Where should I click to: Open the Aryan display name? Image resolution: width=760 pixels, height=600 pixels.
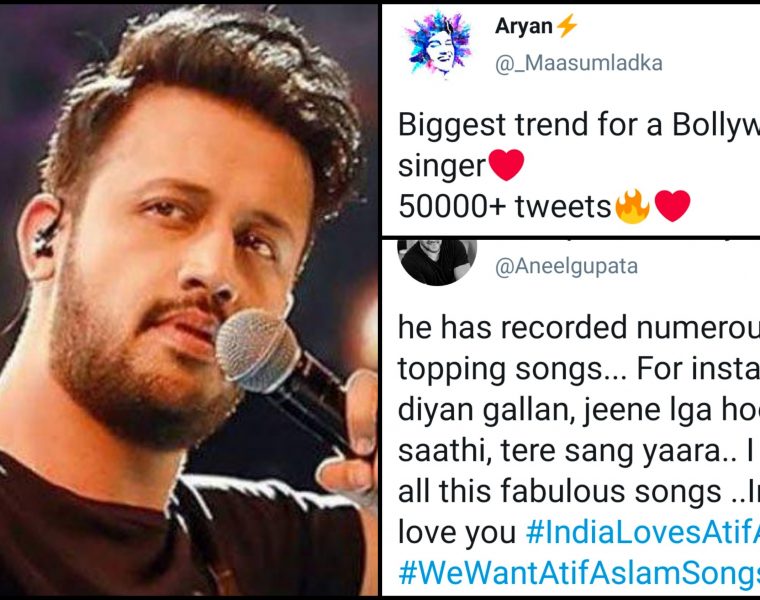click(523, 26)
